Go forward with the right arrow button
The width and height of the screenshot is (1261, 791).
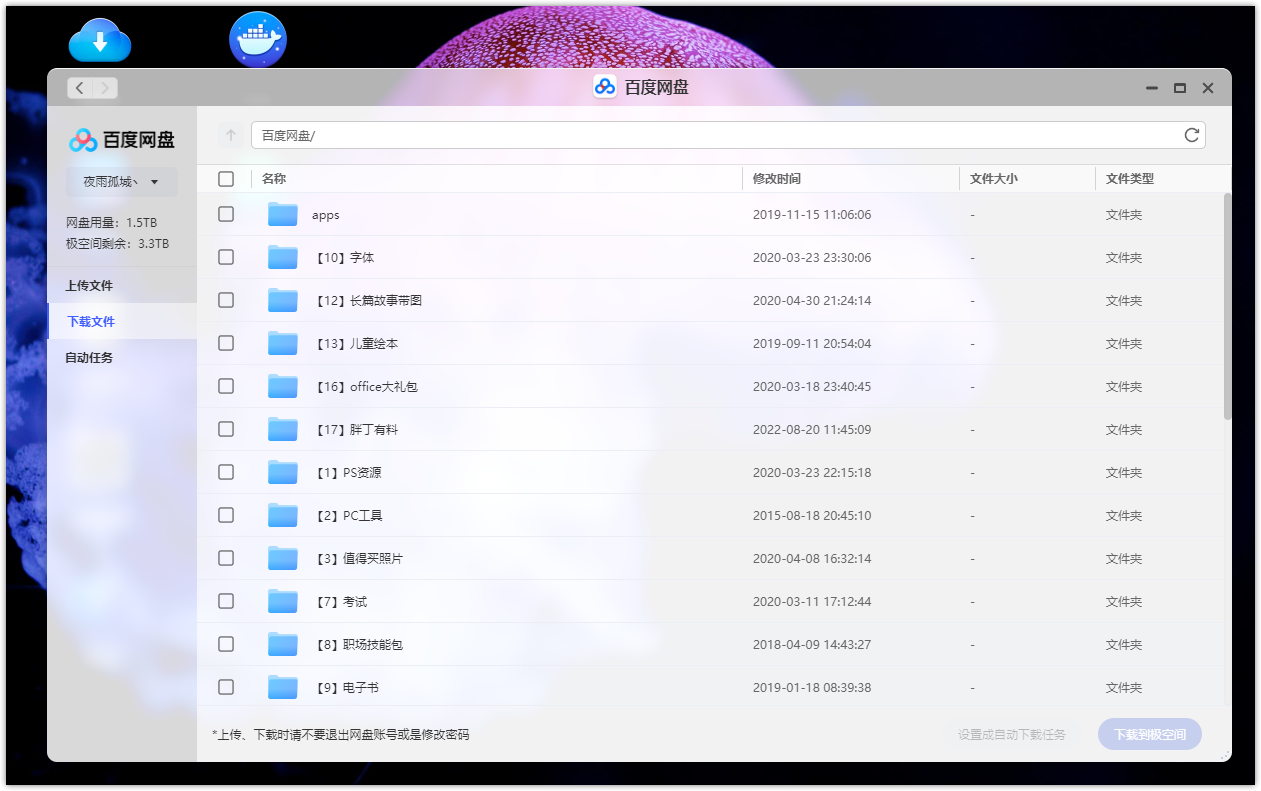pyautogui.click(x=105, y=88)
